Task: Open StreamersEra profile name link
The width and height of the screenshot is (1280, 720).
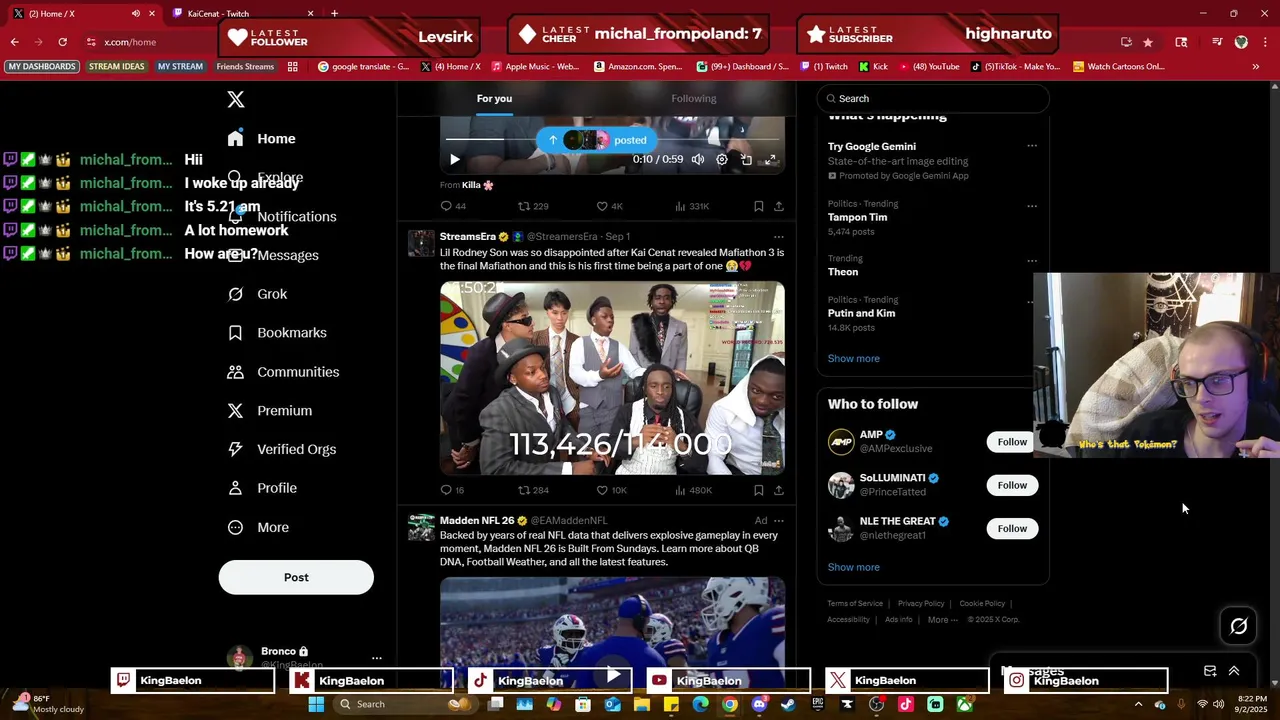Action: pos(468,237)
